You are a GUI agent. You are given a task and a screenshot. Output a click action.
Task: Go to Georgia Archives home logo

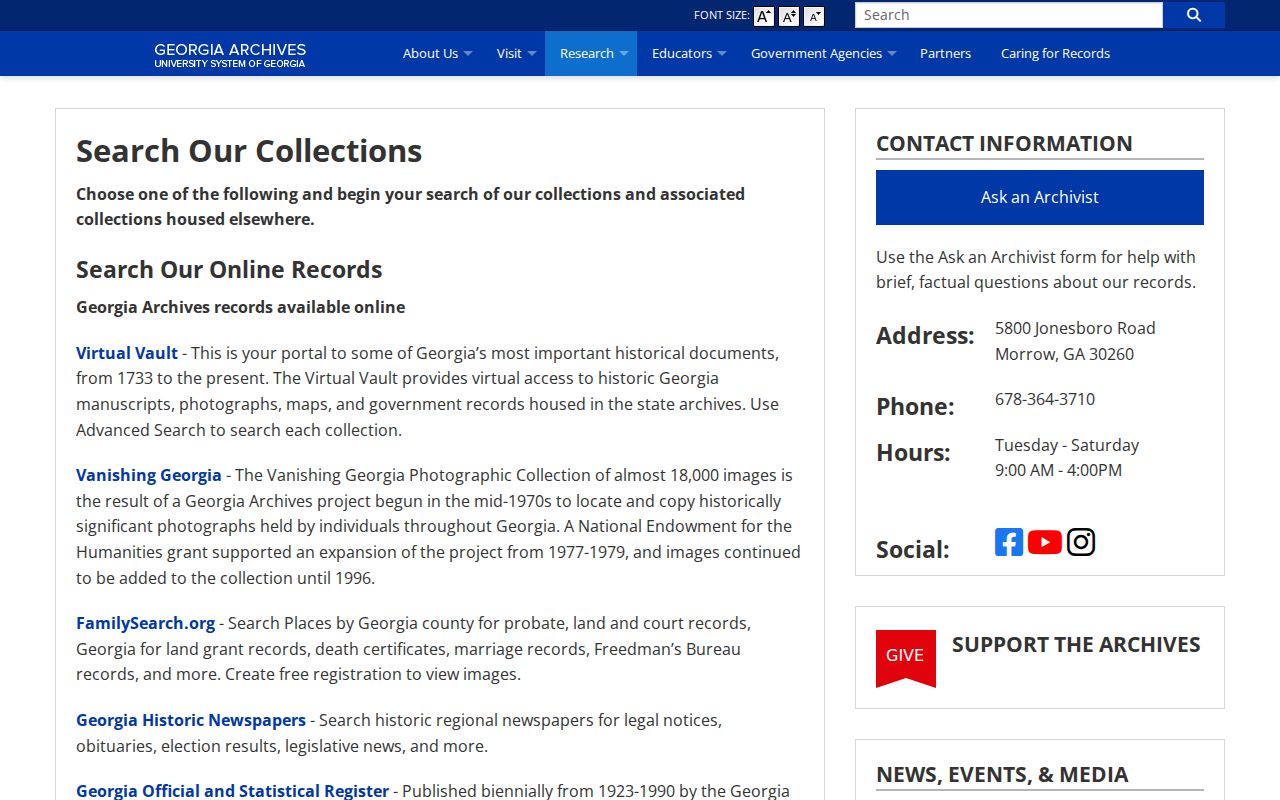click(230, 55)
